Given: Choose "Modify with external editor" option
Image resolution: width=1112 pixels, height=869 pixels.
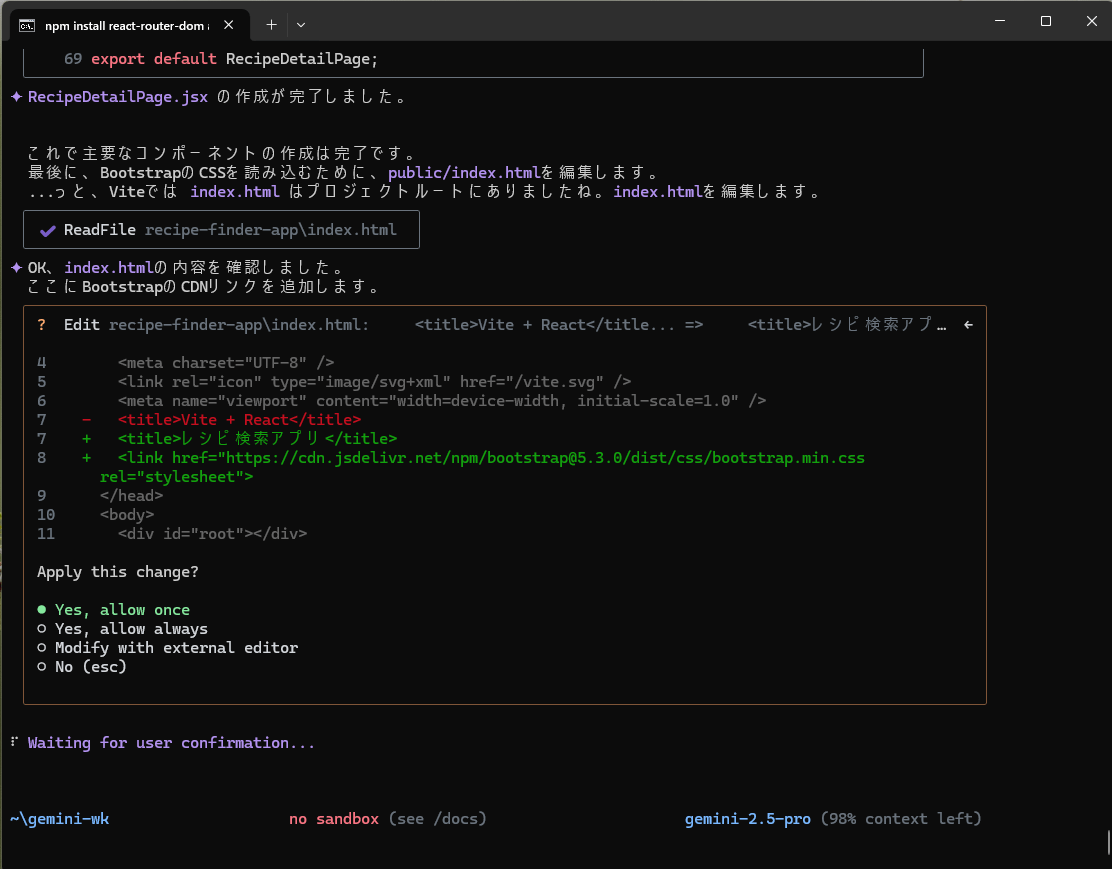Looking at the screenshot, I should 175,648.
